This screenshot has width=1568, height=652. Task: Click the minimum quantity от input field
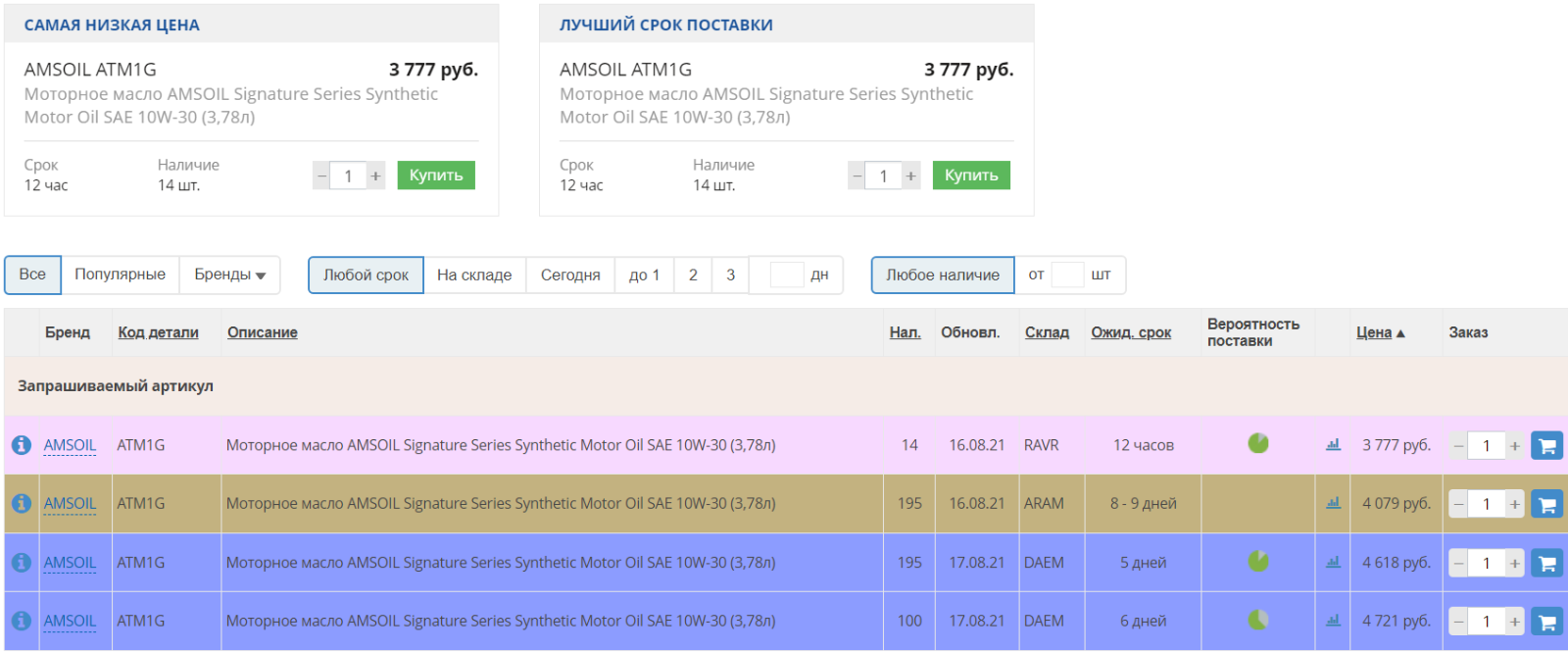point(1067,276)
